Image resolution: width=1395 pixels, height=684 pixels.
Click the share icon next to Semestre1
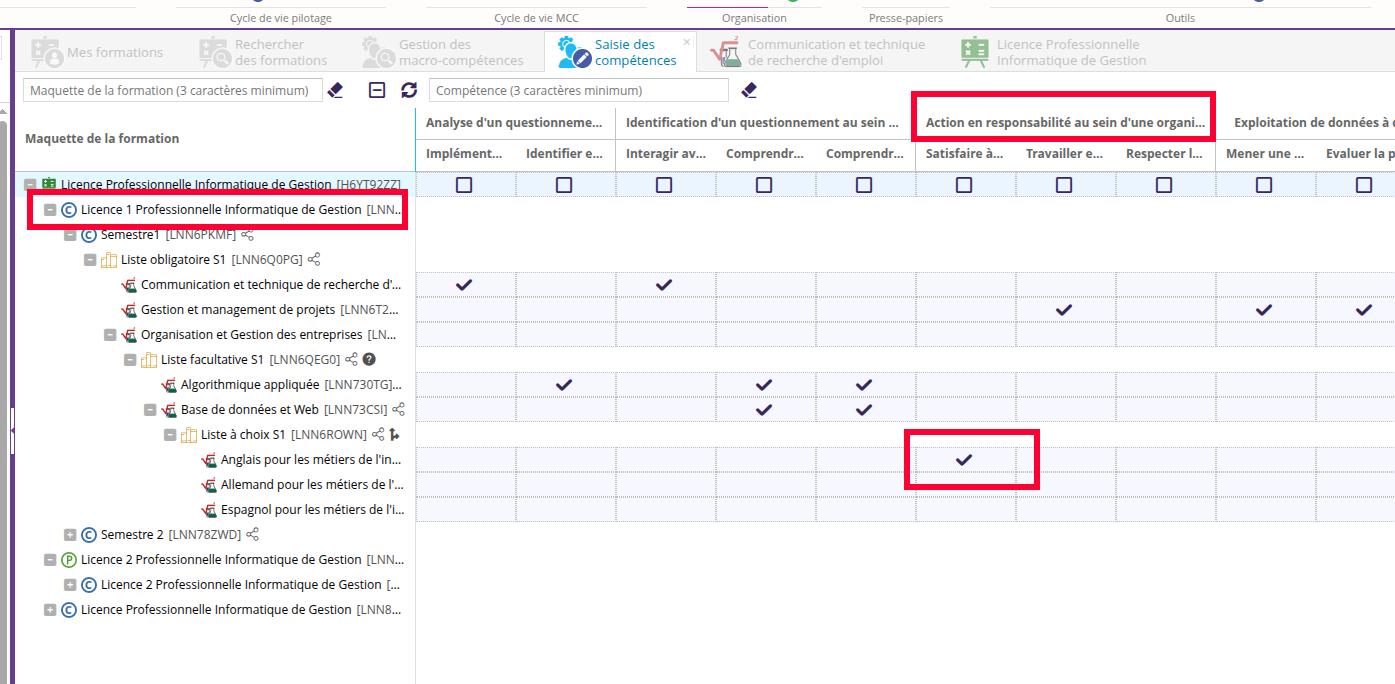pos(248,235)
